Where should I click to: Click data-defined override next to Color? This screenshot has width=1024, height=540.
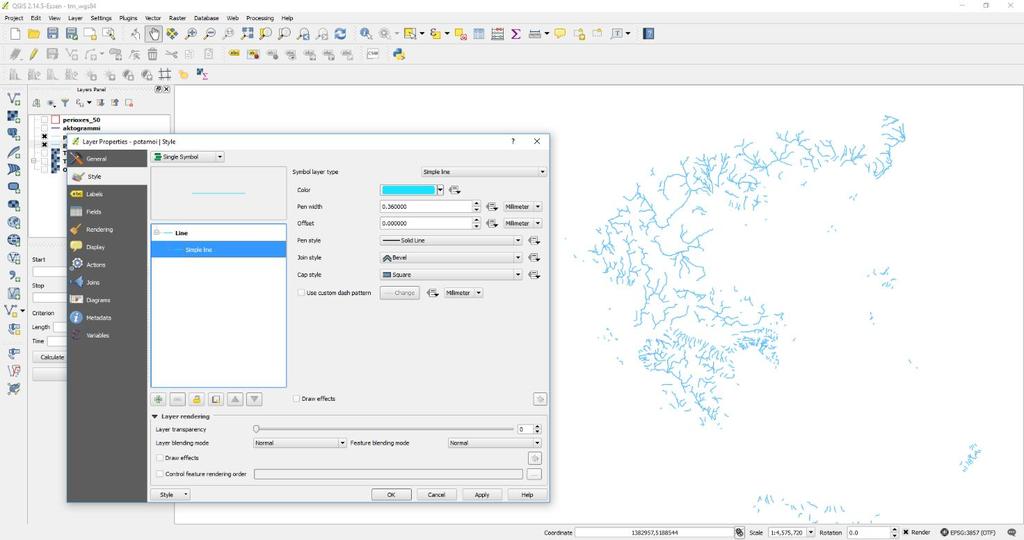point(455,190)
